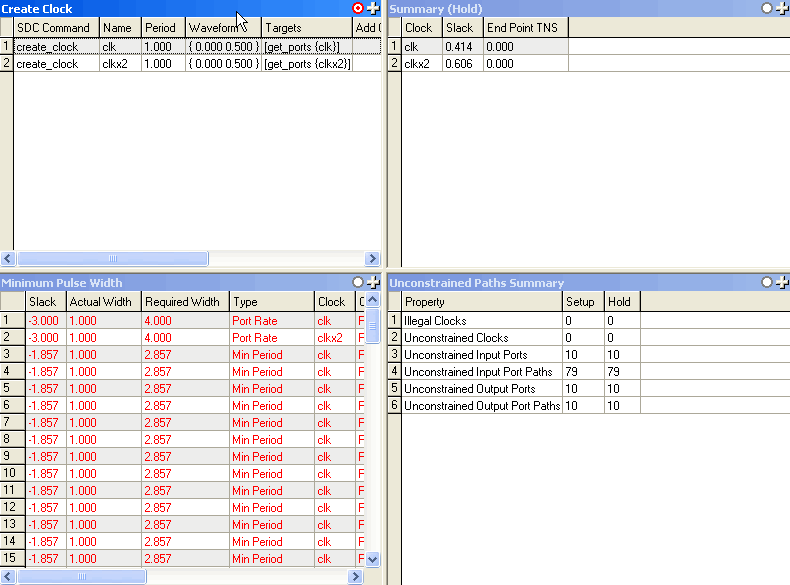Screen dimensions: 790x585
Task: Click the plus icon in Create Clock header
Action: point(373,8)
